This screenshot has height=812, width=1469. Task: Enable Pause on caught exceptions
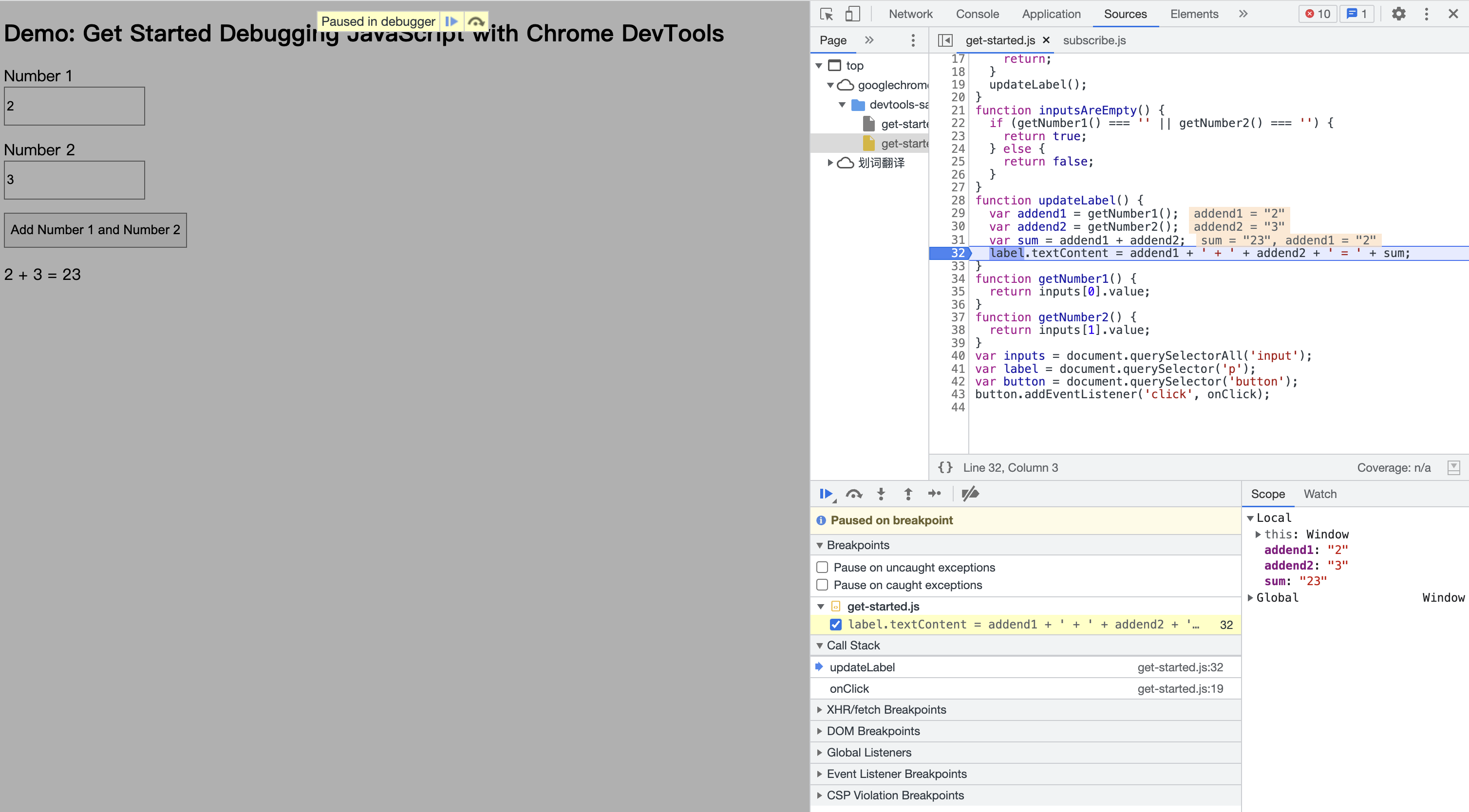[822, 585]
